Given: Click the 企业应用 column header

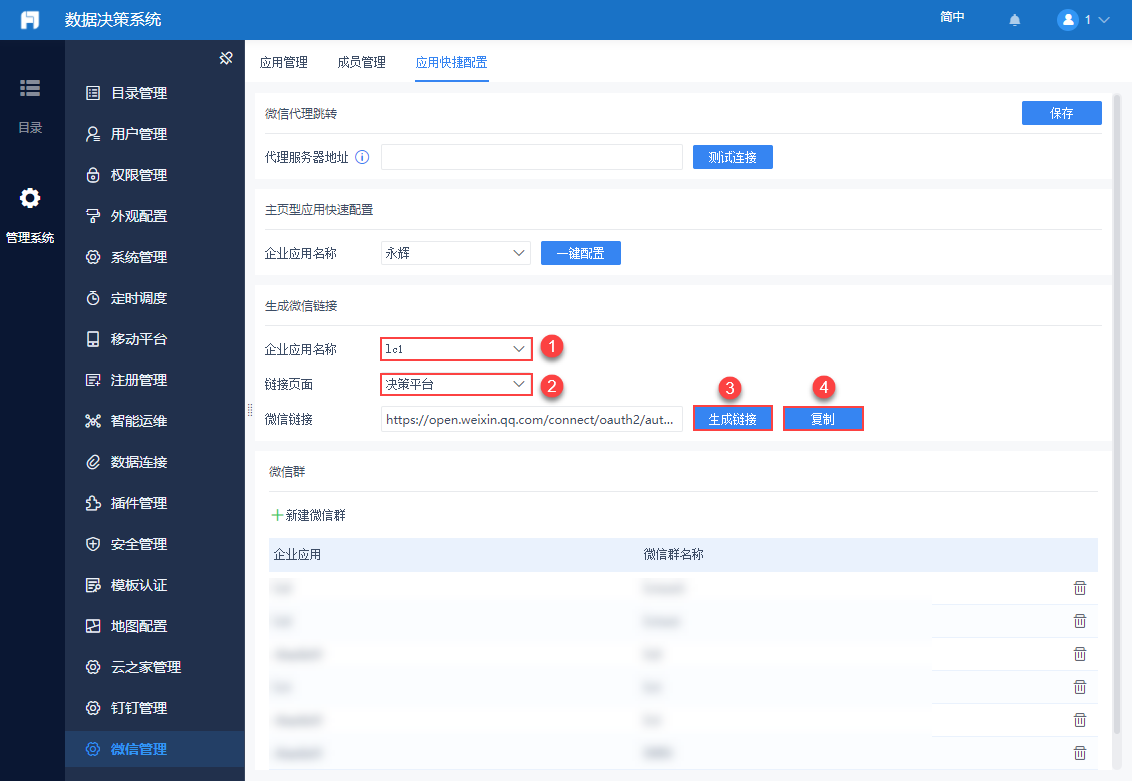Looking at the screenshot, I should click(x=297, y=554).
